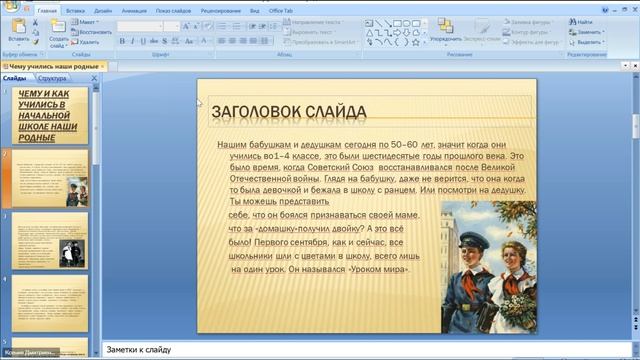
Task: Close the 'Чему учились наши родные' document tab
Action: (x=102, y=66)
